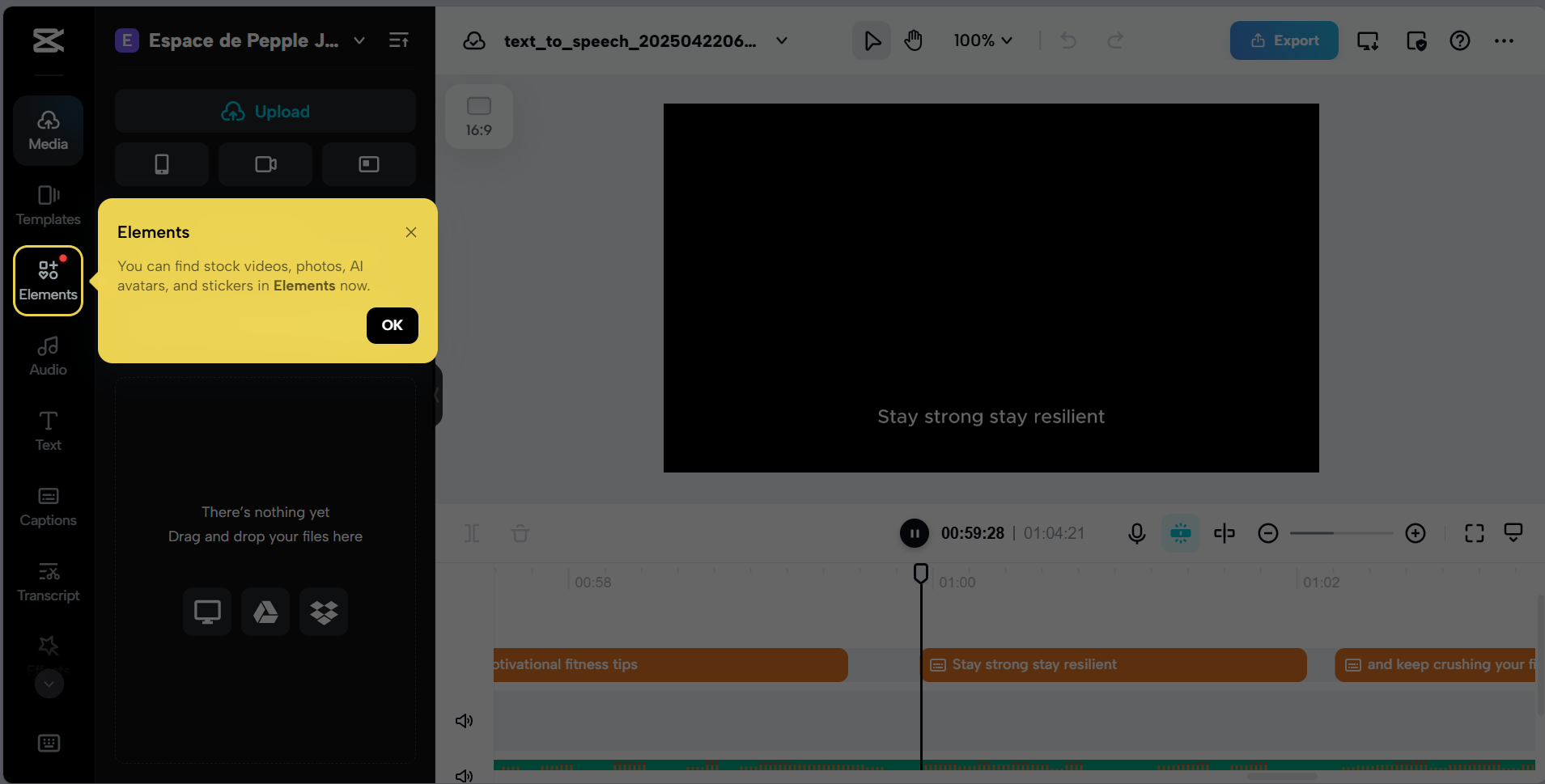Click the caption text in the preview
Viewport: 1545px width, 784px height.
coord(991,417)
